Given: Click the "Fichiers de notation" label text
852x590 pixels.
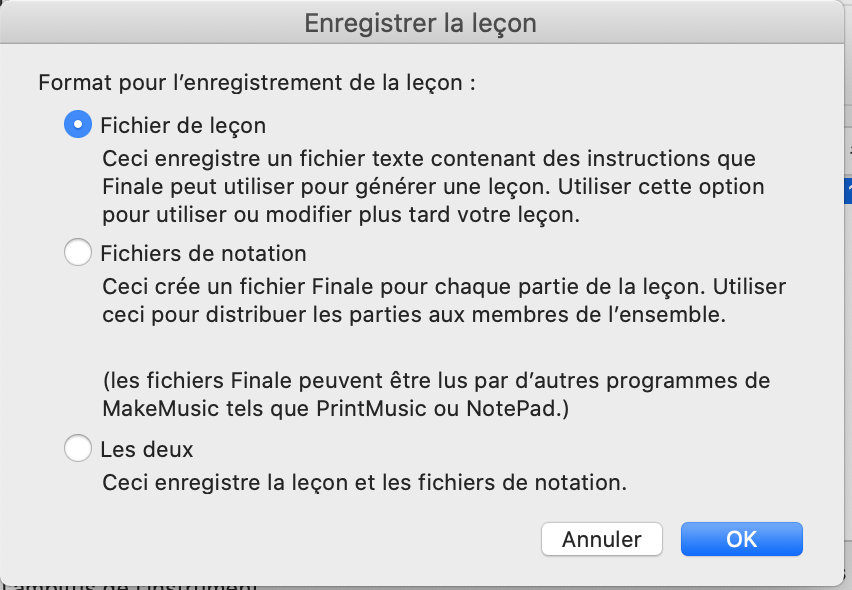Looking at the screenshot, I should (203, 254).
